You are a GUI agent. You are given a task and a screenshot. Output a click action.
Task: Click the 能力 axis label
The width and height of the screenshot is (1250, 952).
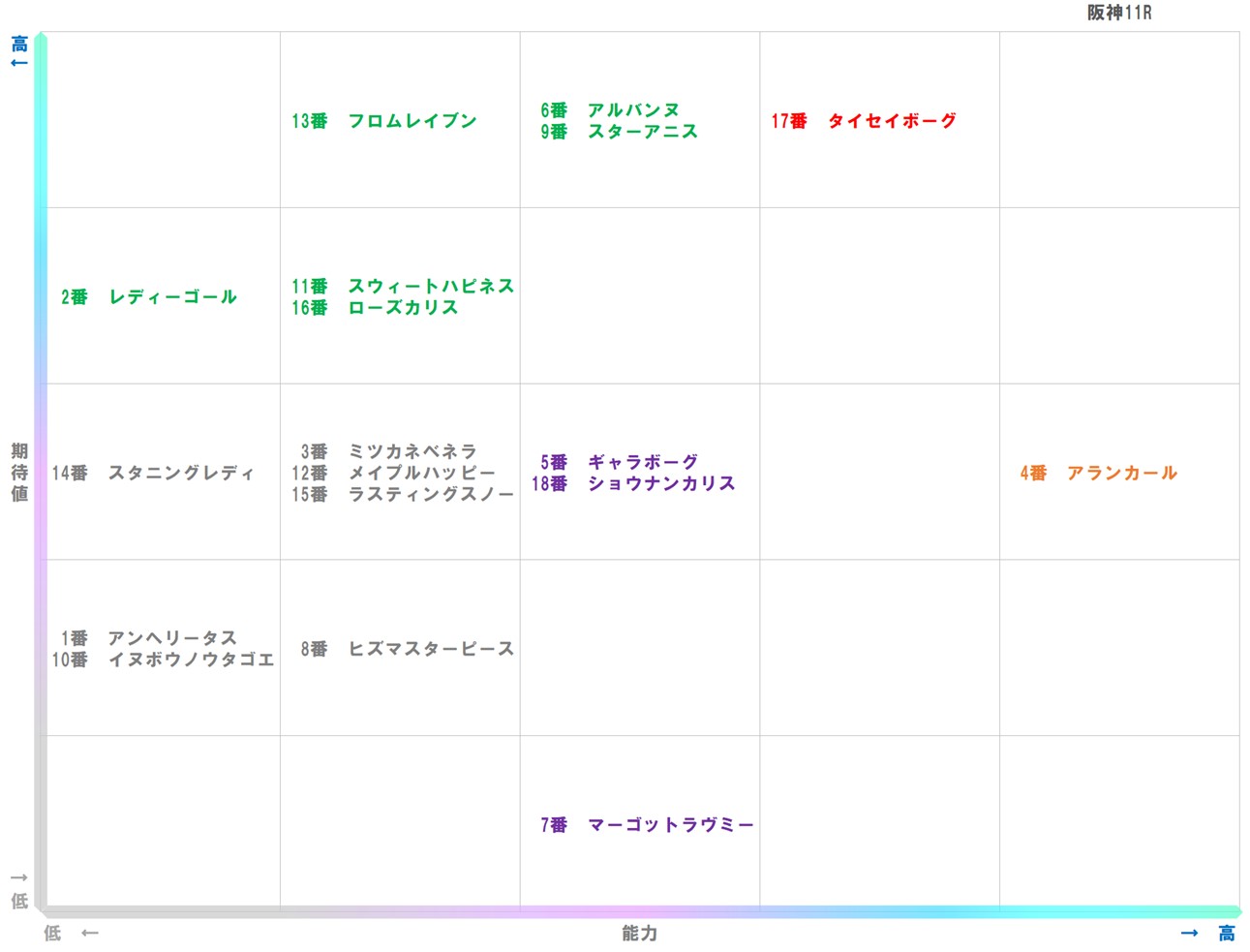pos(638,934)
